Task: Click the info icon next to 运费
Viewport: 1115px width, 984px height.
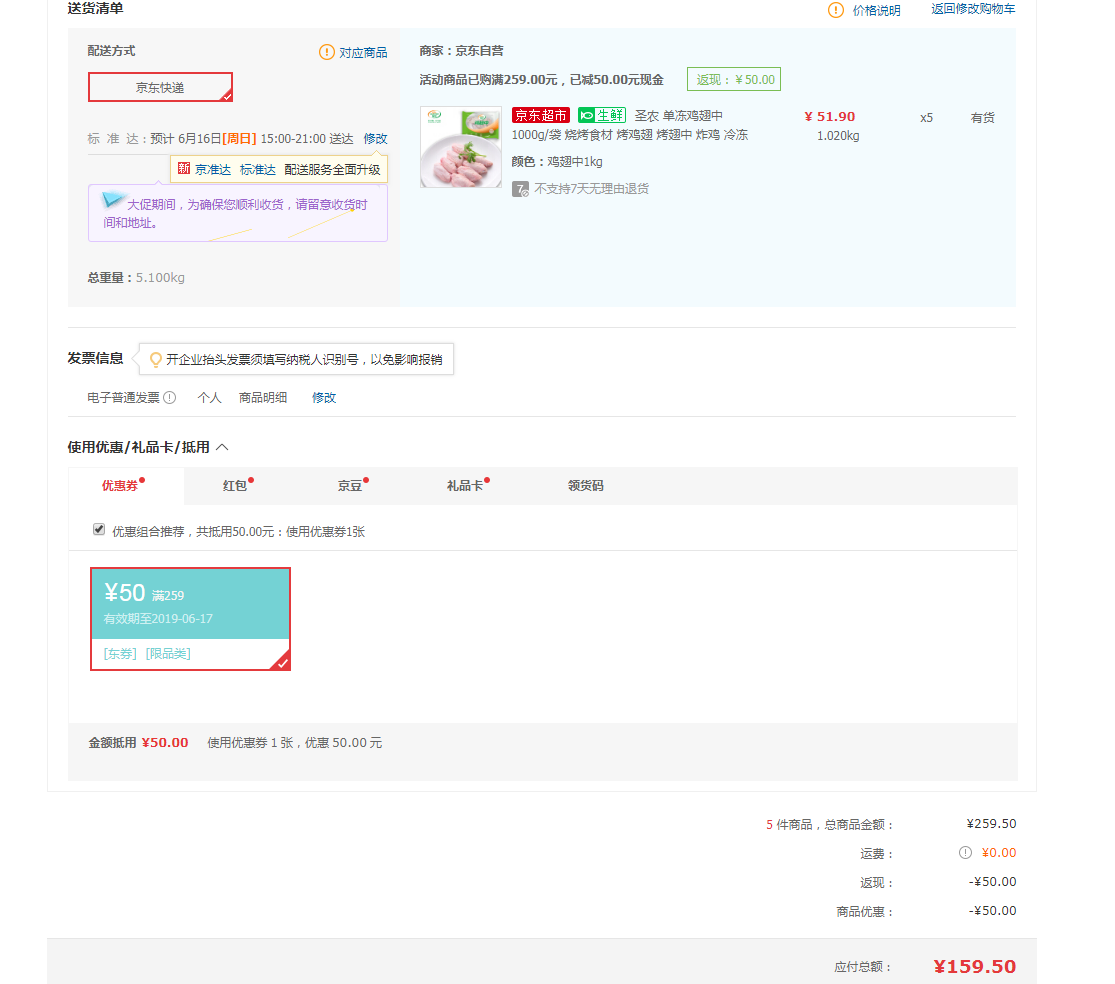Action: click(965, 853)
